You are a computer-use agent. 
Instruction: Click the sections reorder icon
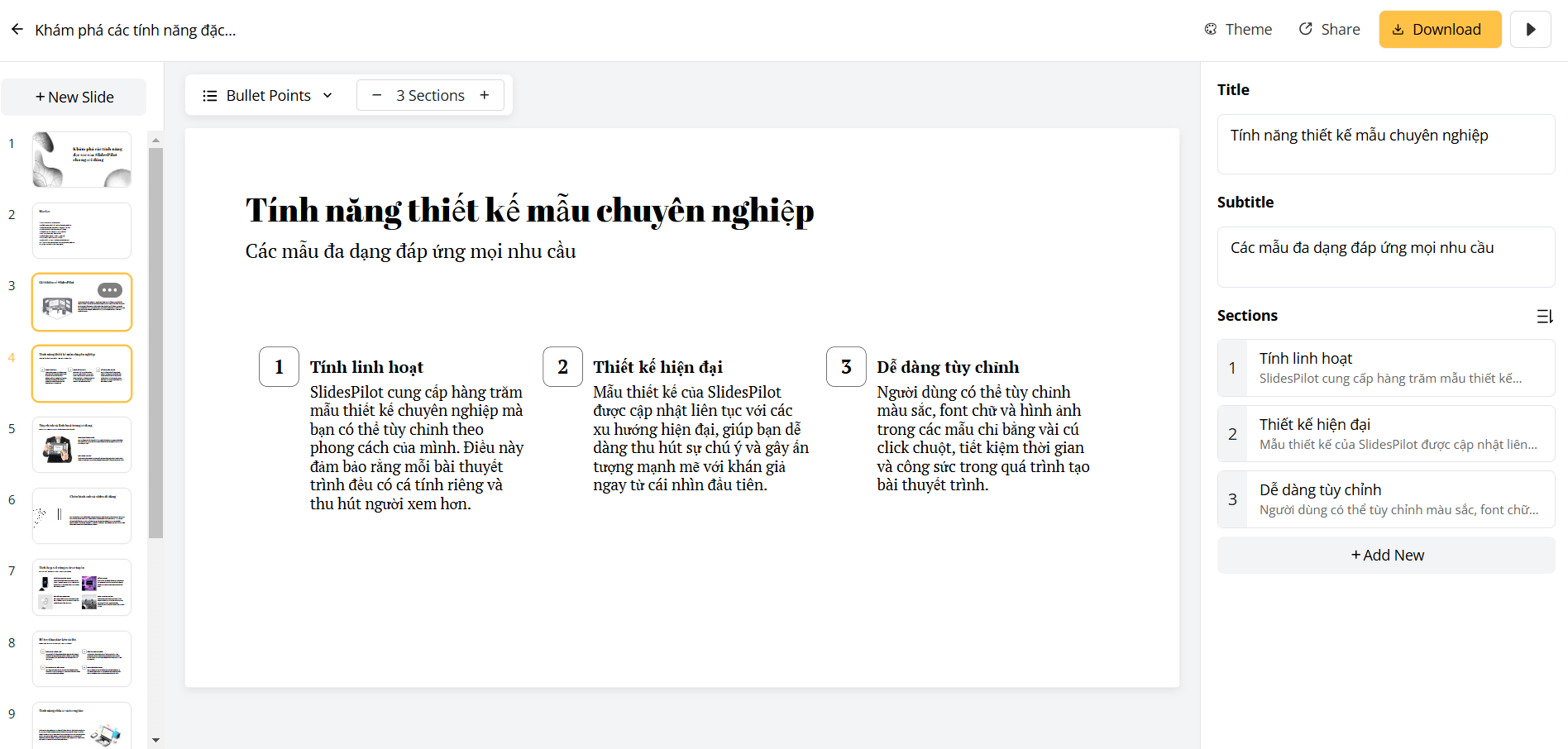[1544, 316]
